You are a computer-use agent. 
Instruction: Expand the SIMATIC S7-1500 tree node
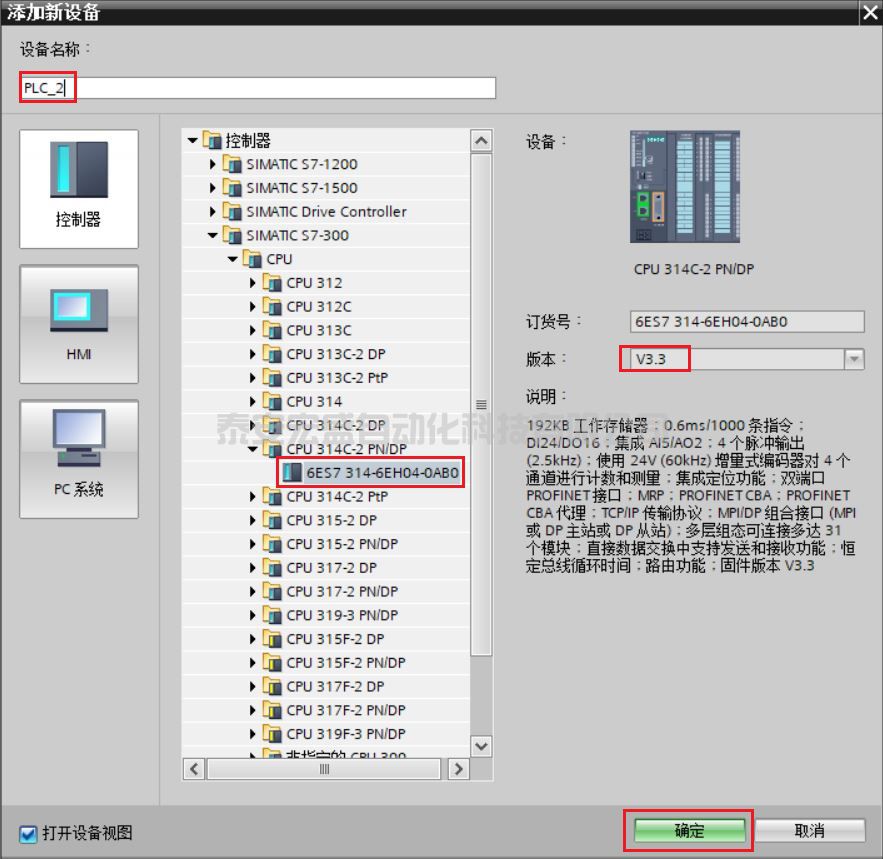[213, 188]
